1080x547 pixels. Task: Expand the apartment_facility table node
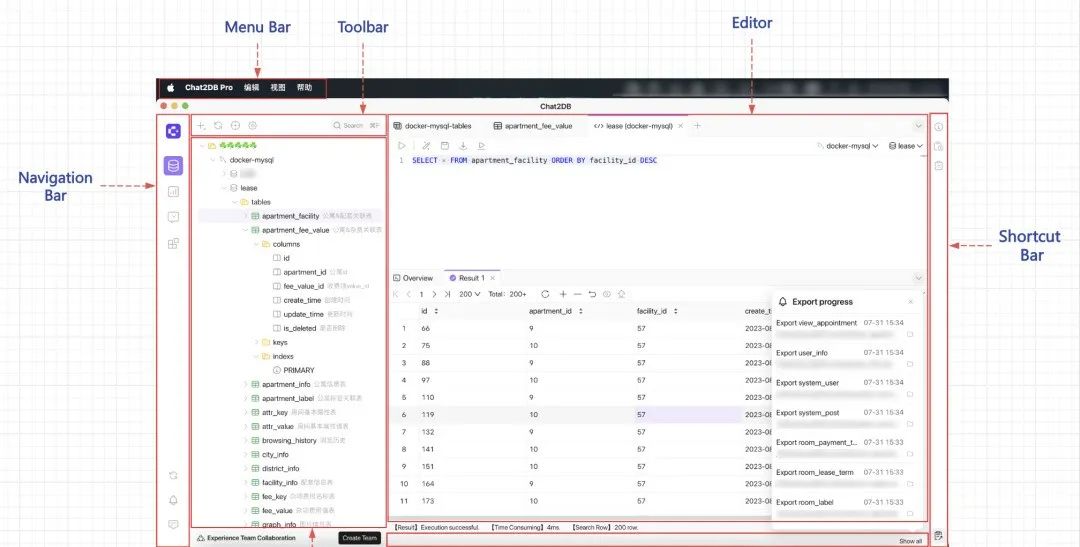(245, 216)
